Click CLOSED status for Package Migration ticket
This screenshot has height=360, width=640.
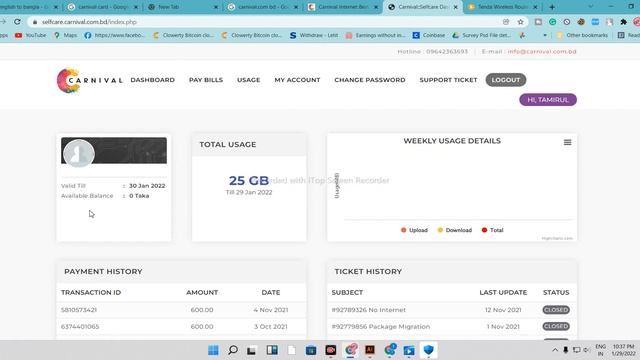coord(556,326)
